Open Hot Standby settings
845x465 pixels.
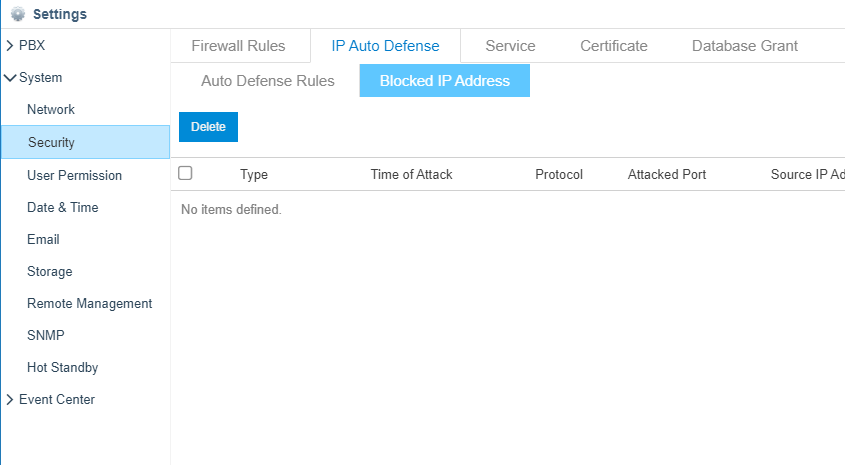point(63,367)
